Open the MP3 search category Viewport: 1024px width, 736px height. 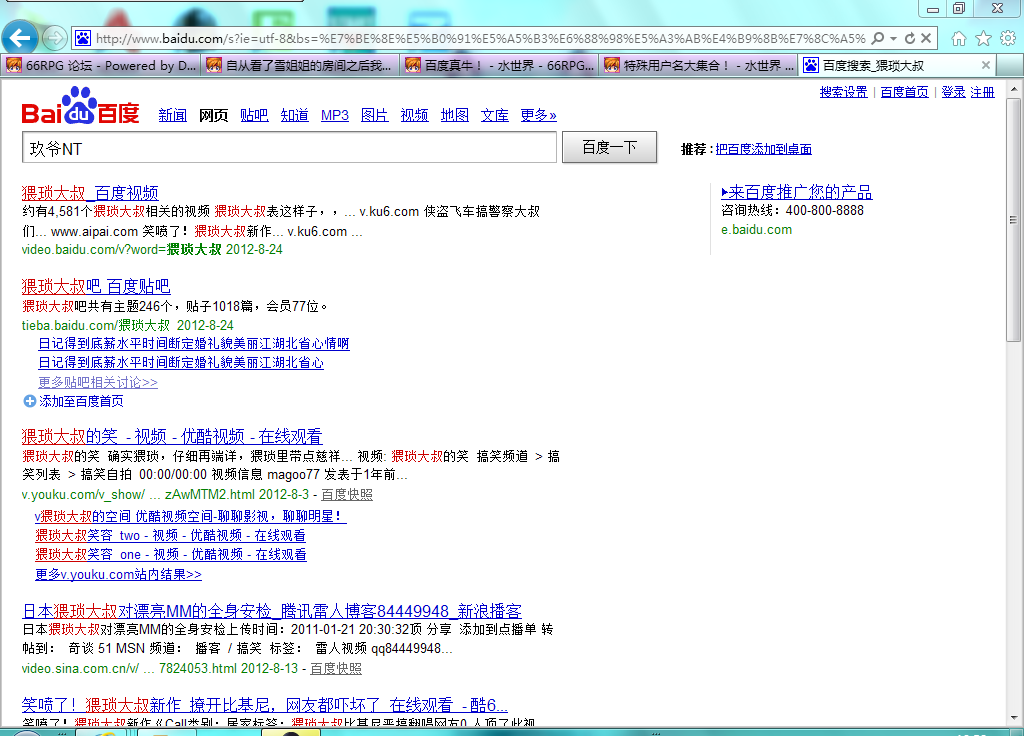[334, 116]
